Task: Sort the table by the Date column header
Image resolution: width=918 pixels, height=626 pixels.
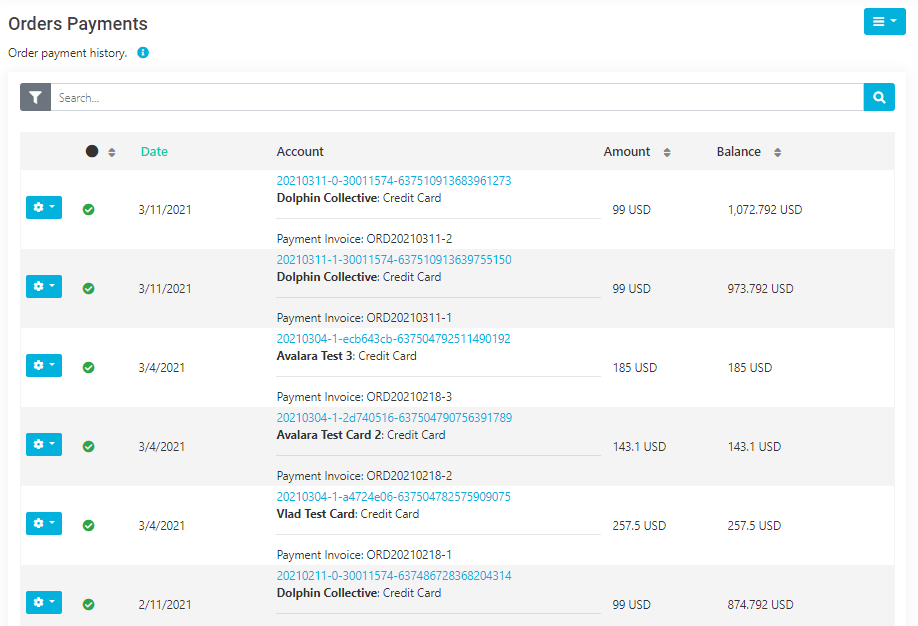Action: click(x=154, y=151)
